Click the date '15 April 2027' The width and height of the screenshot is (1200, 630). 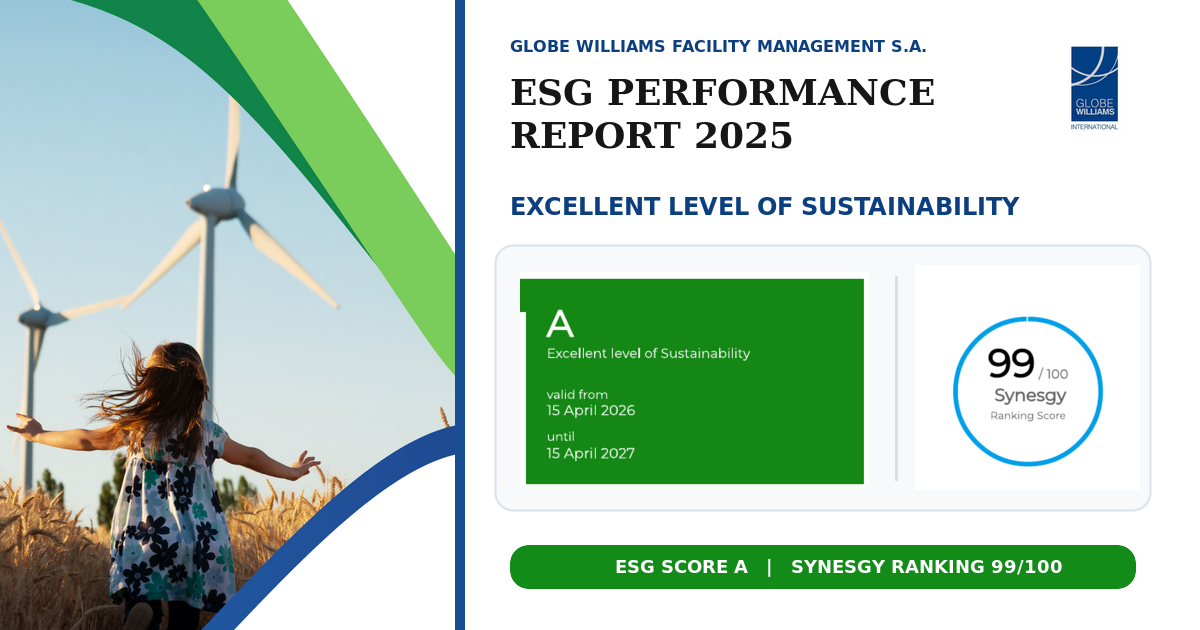click(x=590, y=453)
